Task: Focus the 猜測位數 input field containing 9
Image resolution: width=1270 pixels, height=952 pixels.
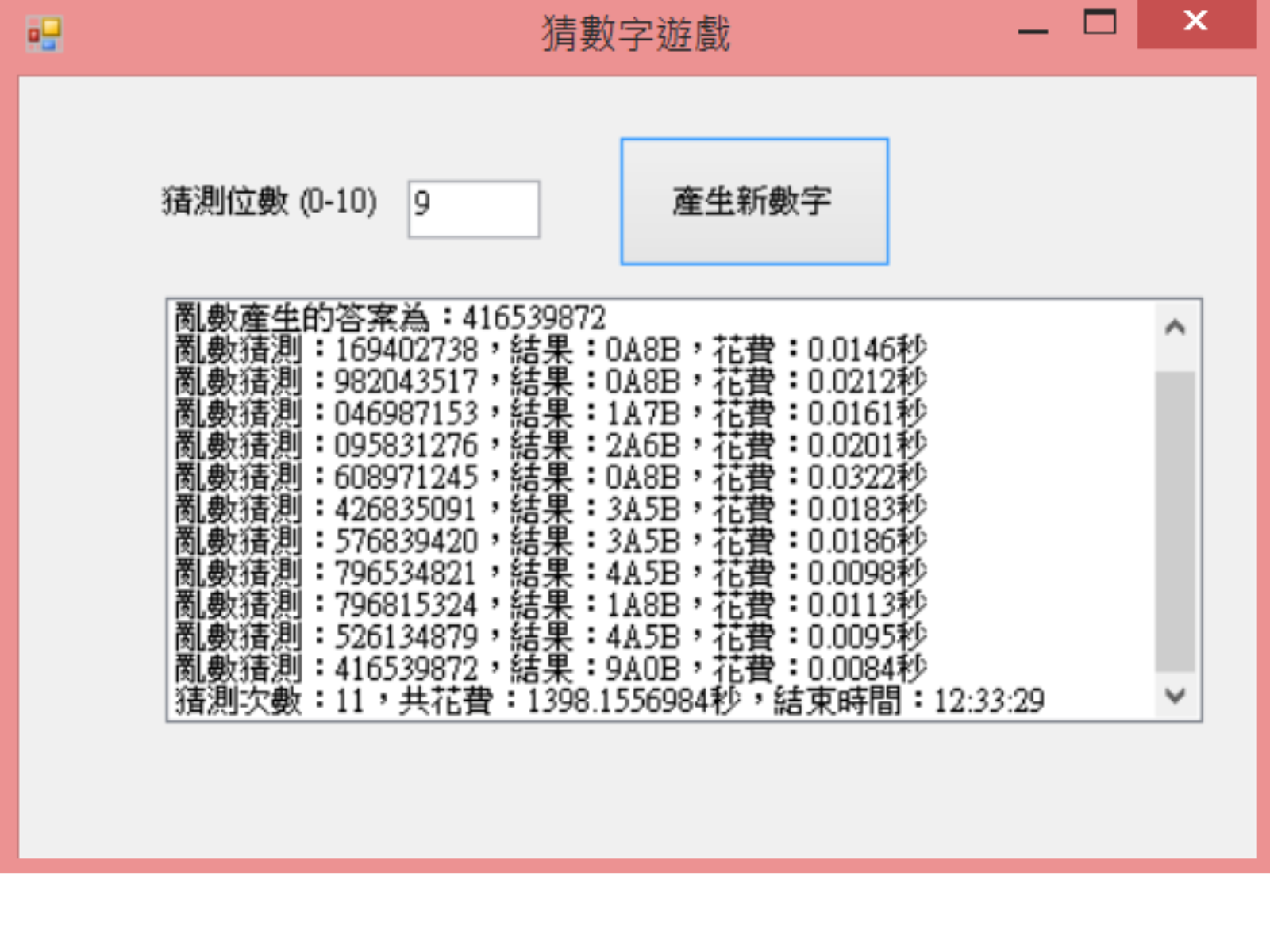Action: [x=474, y=209]
